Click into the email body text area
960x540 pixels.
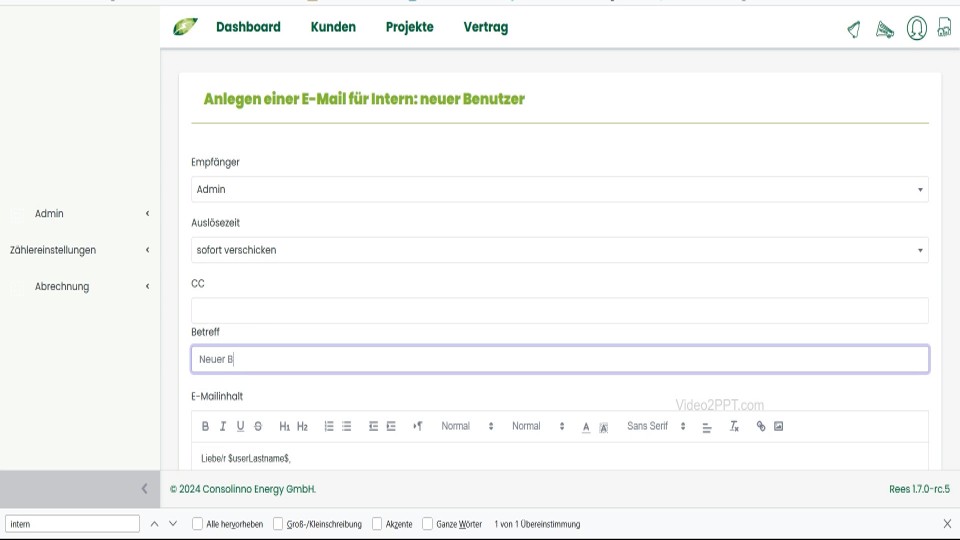[560, 457]
